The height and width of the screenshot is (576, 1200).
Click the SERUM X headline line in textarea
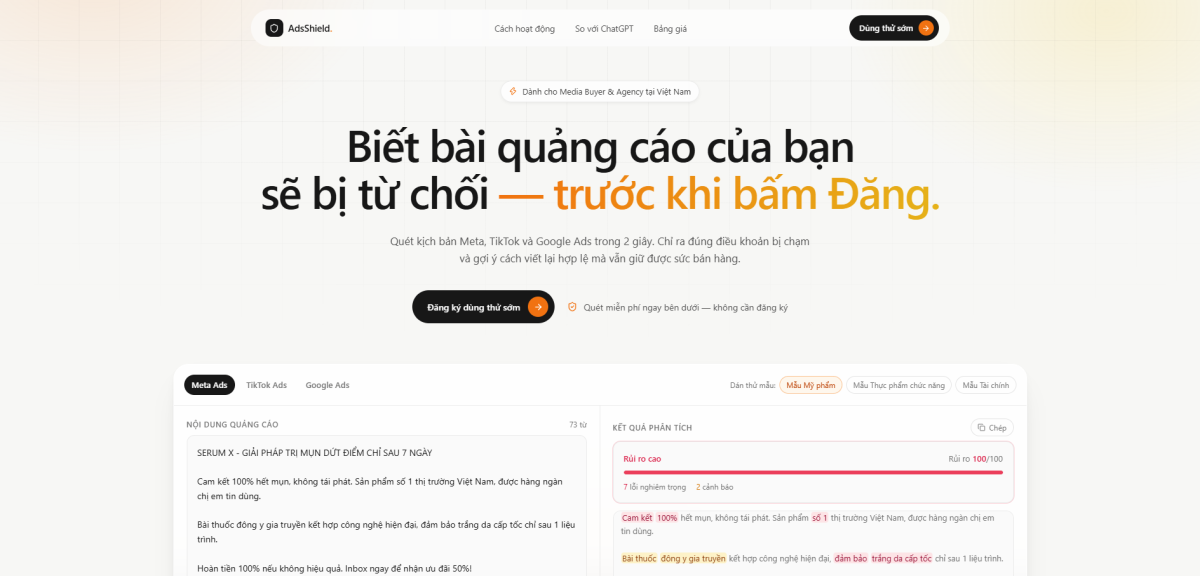tap(315, 453)
